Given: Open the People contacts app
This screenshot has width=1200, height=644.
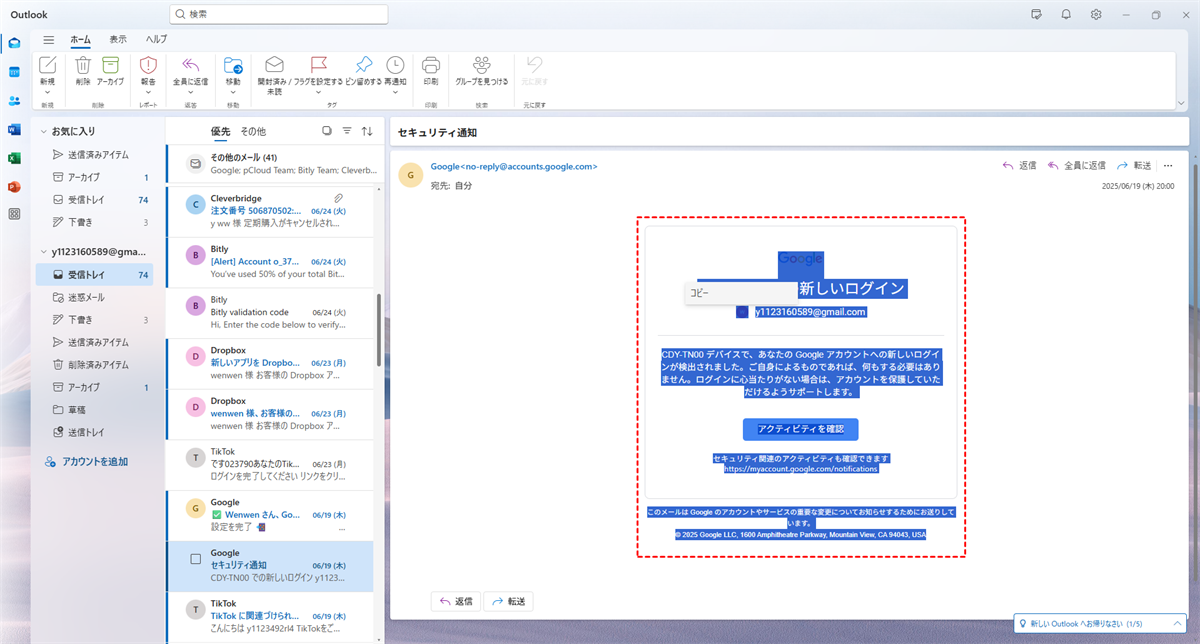Looking at the screenshot, I should pyautogui.click(x=14, y=100).
